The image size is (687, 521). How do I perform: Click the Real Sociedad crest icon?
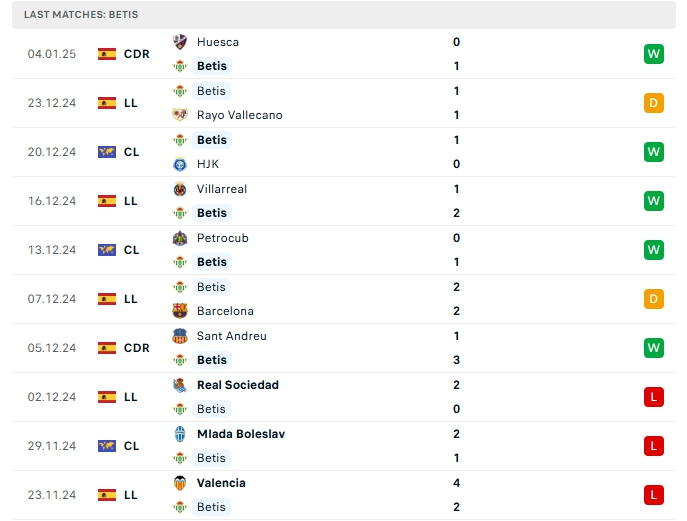coord(180,385)
